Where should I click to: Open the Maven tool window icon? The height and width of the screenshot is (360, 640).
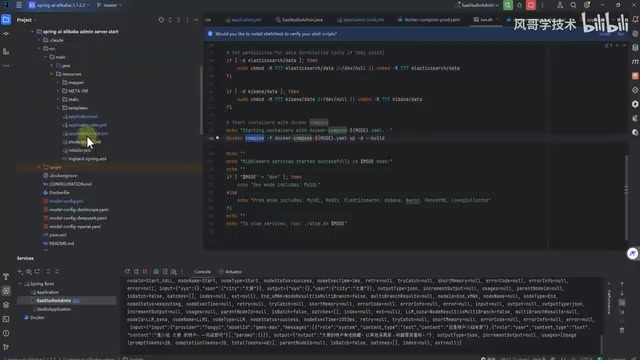(635, 62)
